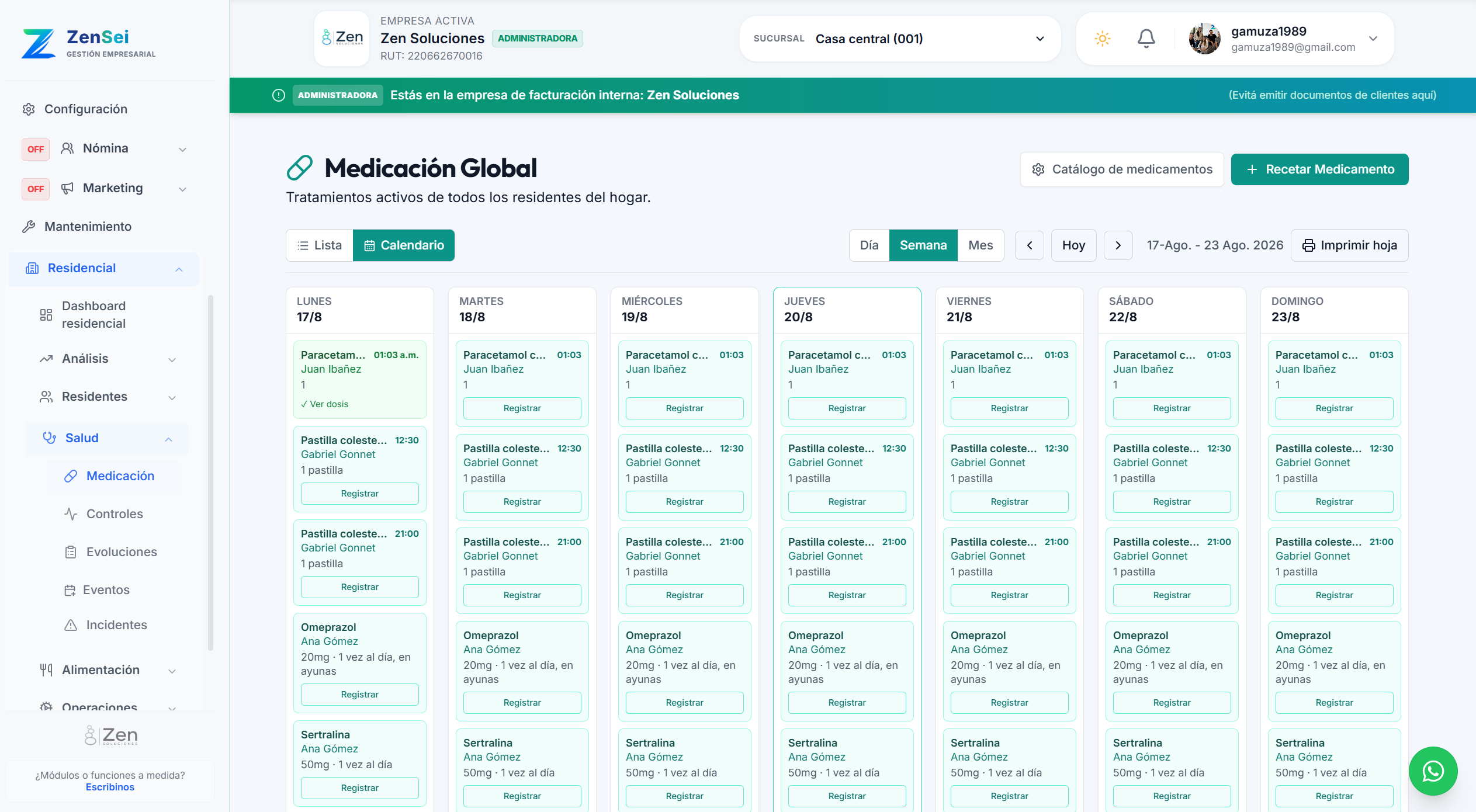
Task: Collapse the Salud submenu chevron
Action: pos(168,439)
